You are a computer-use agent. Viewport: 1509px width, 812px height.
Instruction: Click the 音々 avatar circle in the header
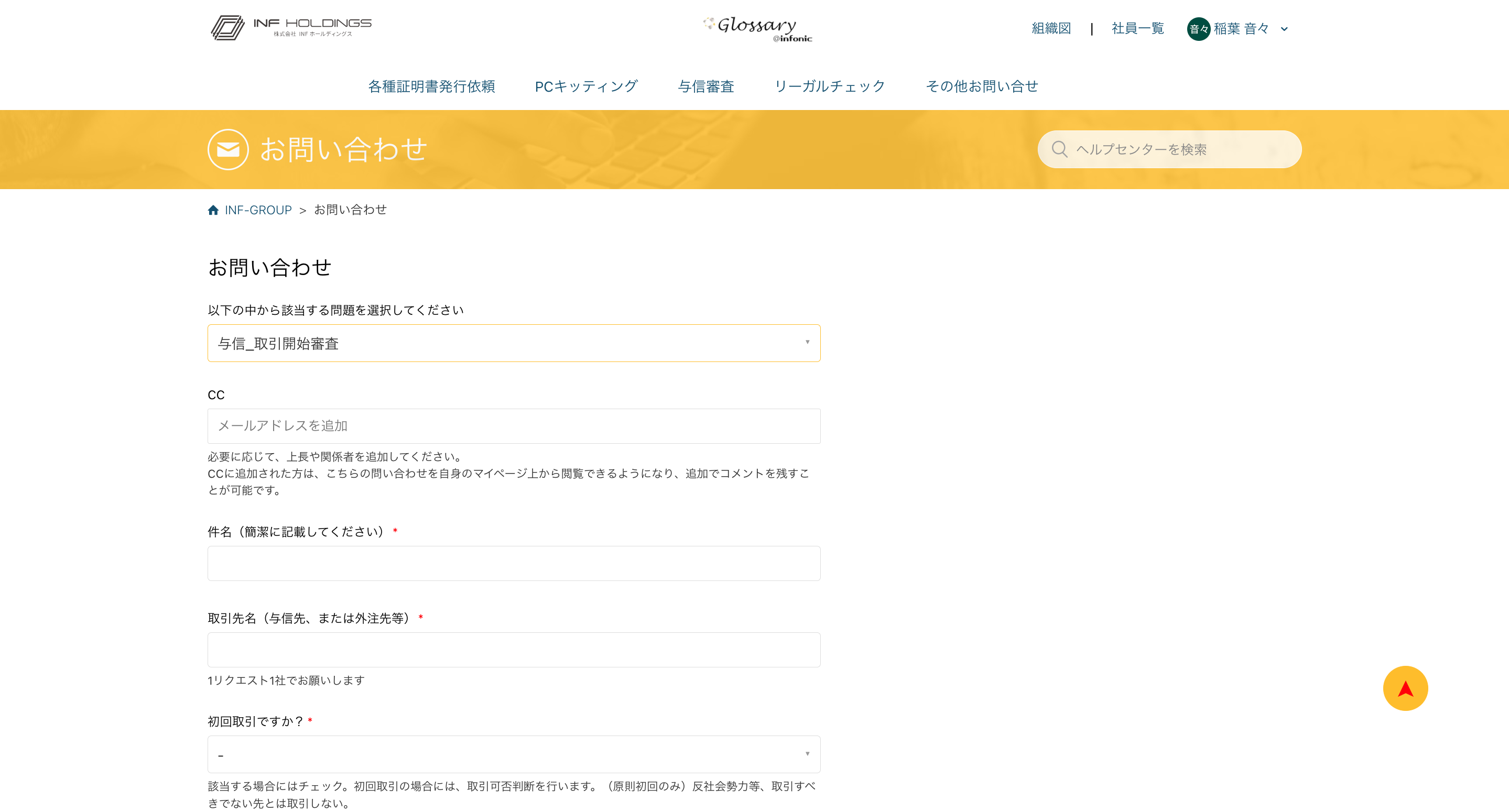[1199, 29]
